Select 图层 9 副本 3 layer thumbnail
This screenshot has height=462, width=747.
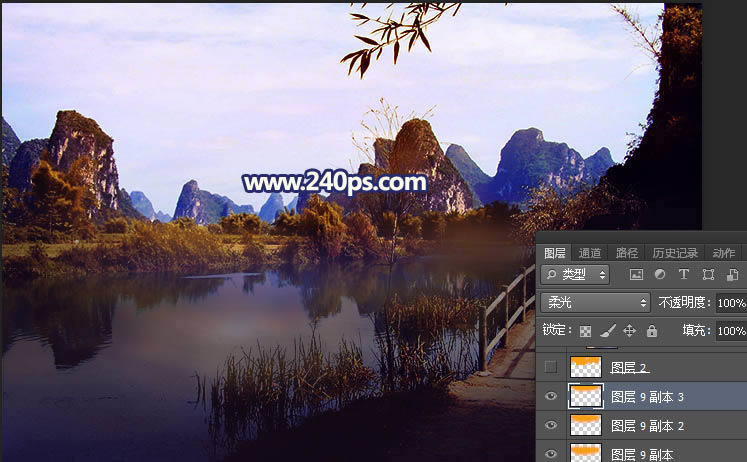pyautogui.click(x=584, y=397)
